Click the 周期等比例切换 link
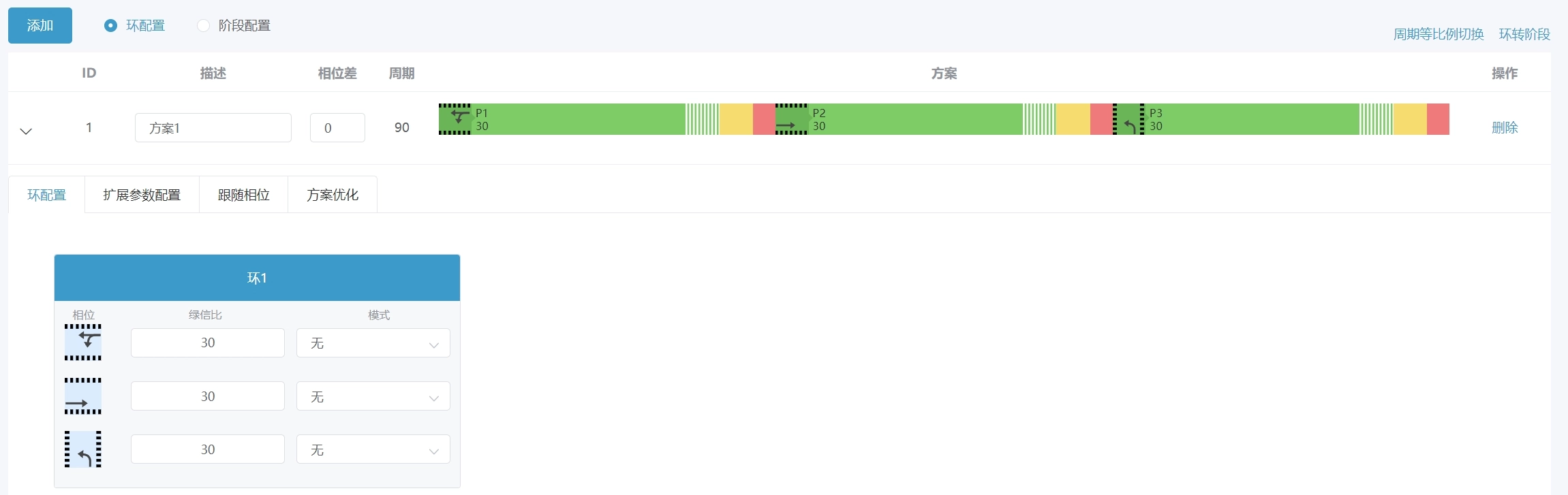 click(x=1438, y=34)
